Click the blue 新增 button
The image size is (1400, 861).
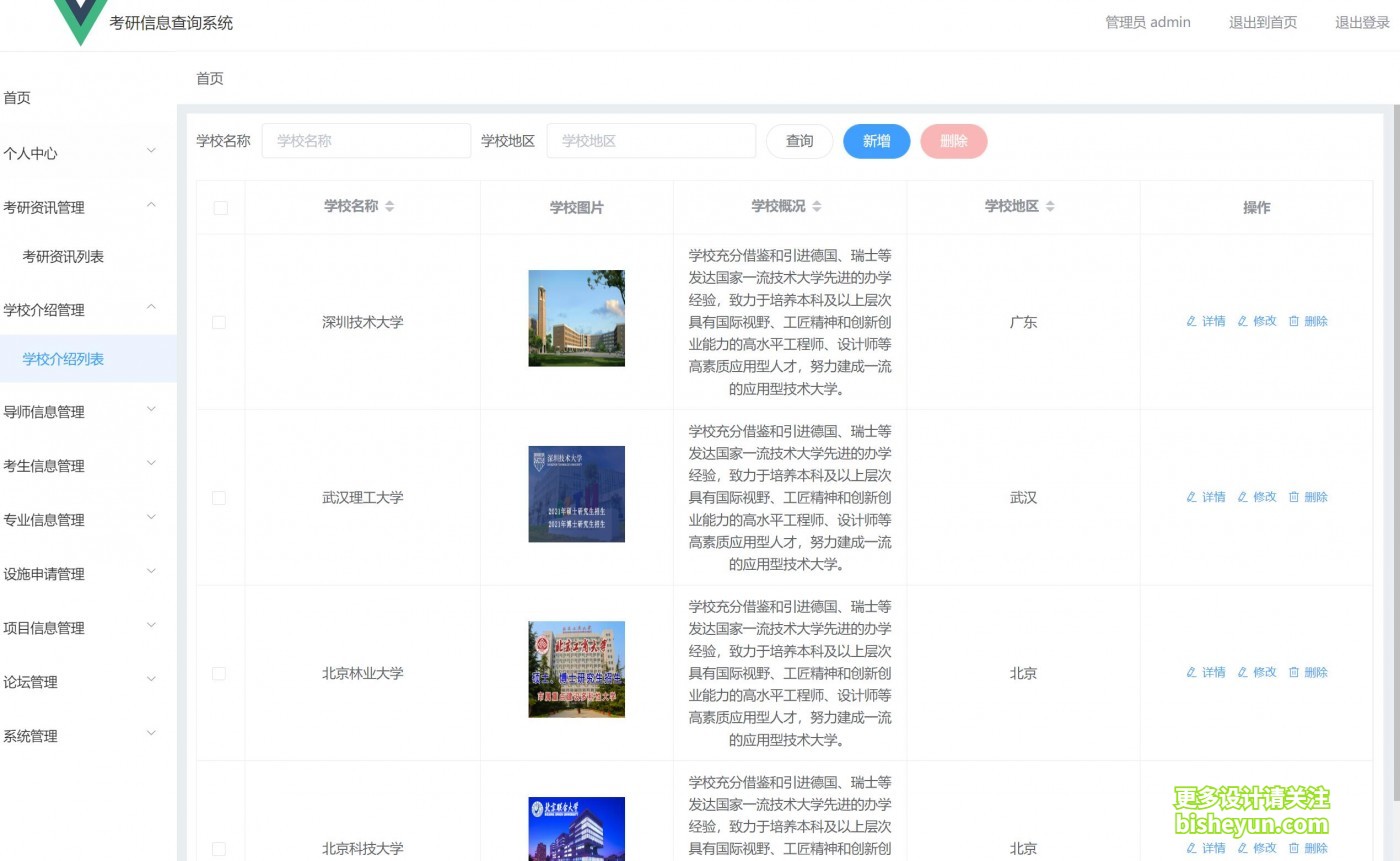pyautogui.click(x=877, y=141)
